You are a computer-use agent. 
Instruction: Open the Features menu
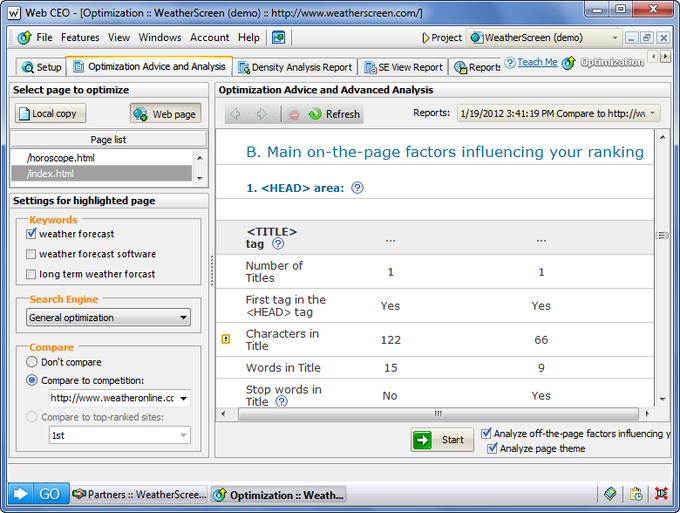pyautogui.click(x=80, y=38)
